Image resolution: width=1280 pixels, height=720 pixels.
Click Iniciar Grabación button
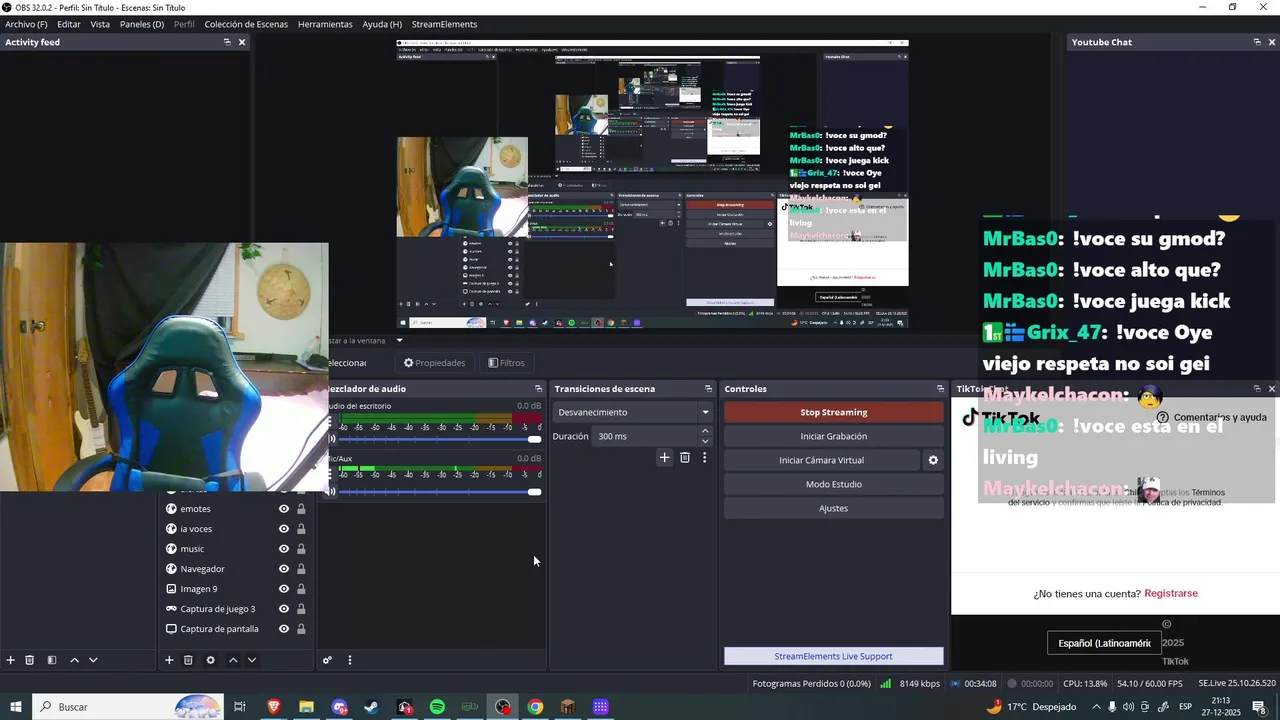[x=833, y=436]
